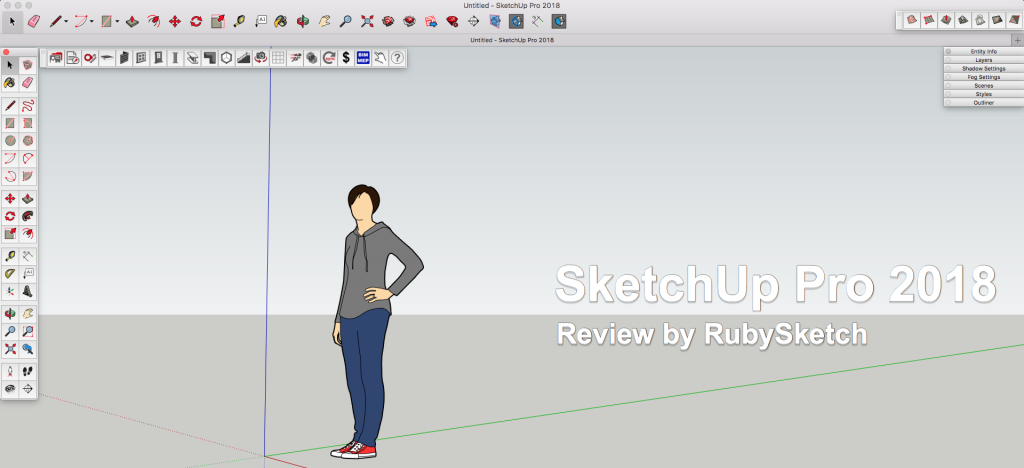This screenshot has height=468, width=1024.
Task: Choose Zoom Window tool in left palette
Action: point(27,331)
